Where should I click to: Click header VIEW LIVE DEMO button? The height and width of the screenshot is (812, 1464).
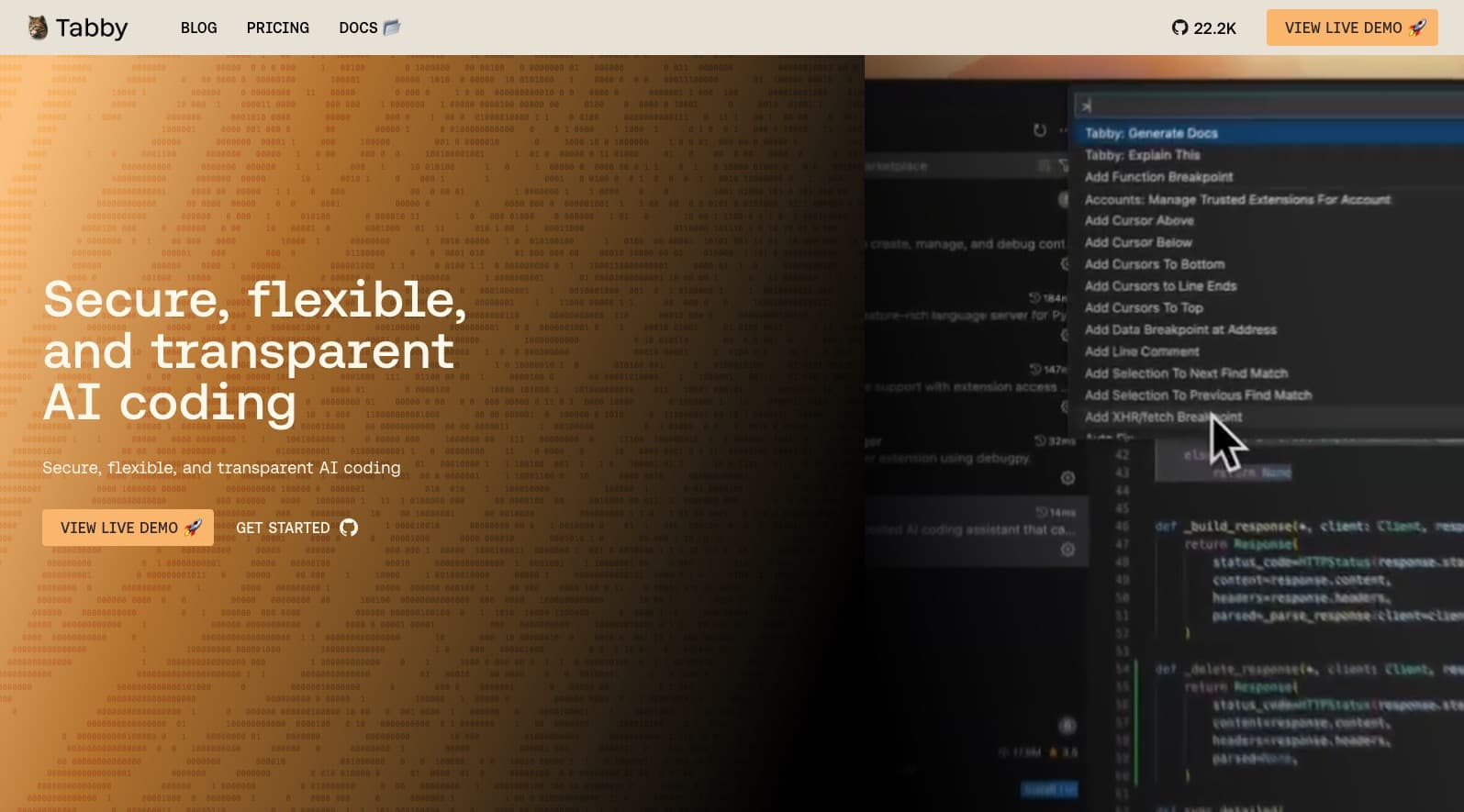tap(1352, 28)
